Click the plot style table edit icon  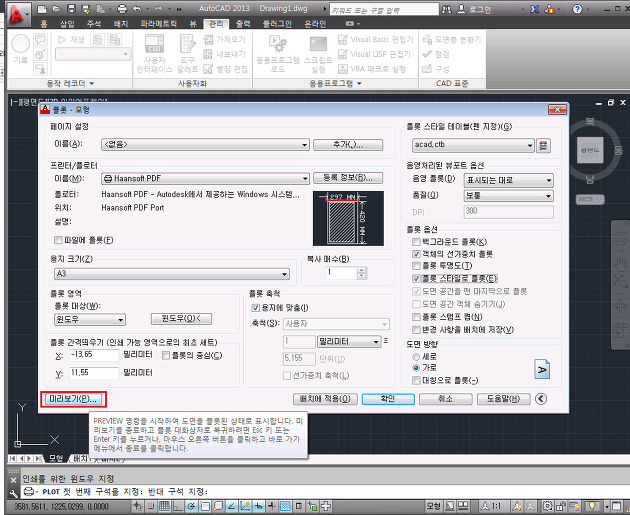543,145
